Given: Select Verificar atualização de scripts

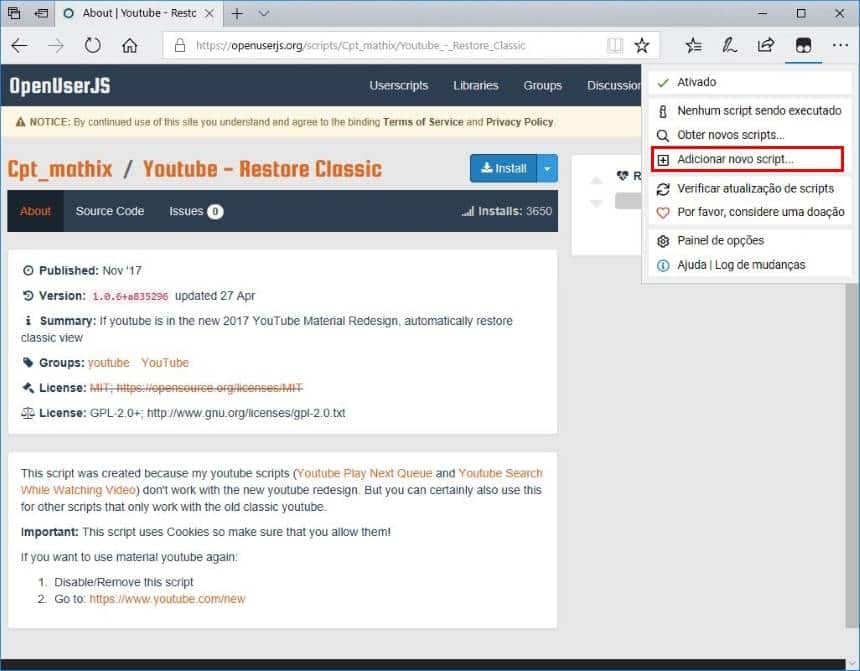Looking at the screenshot, I should tap(749, 189).
